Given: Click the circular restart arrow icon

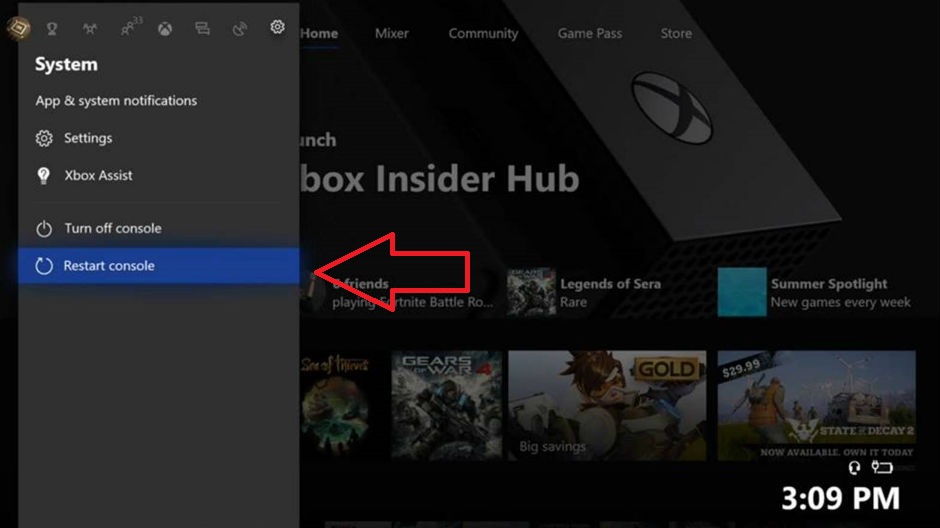Looking at the screenshot, I should 44,265.
